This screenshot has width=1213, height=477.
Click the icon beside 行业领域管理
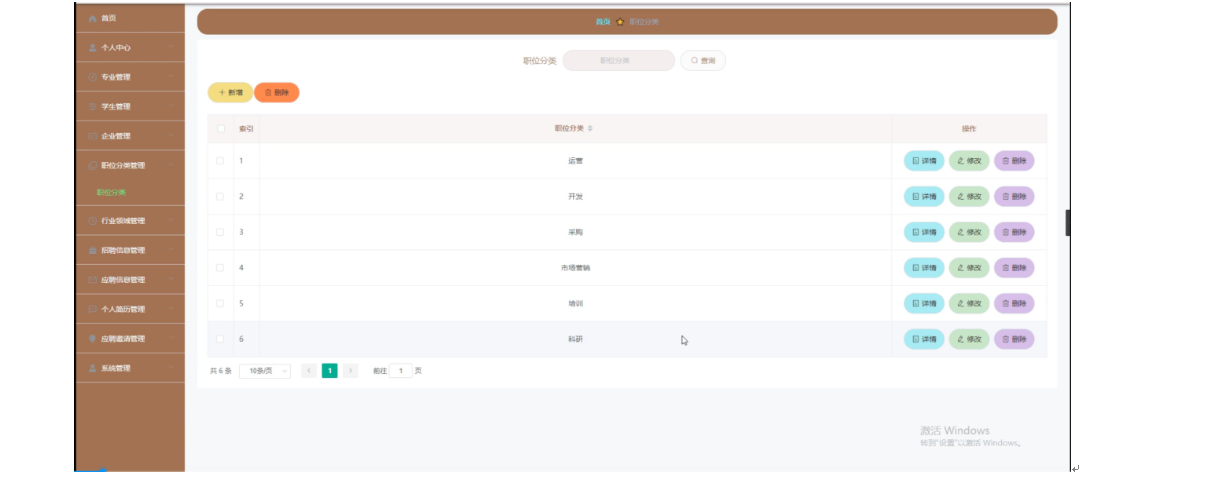92,221
